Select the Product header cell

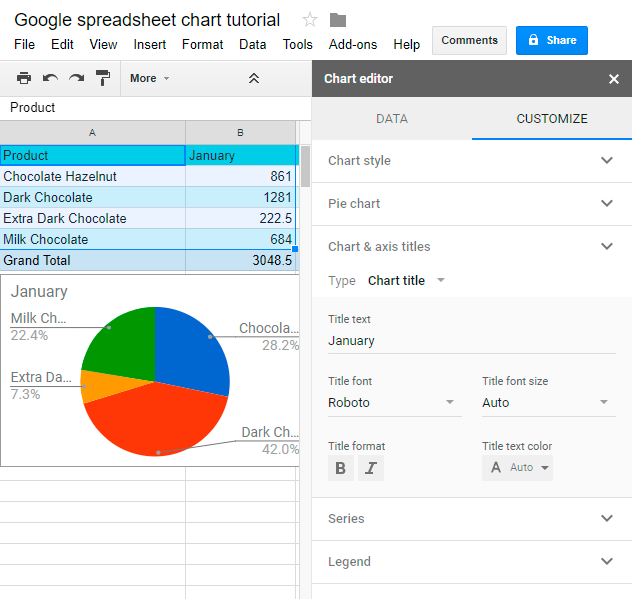click(x=92, y=155)
